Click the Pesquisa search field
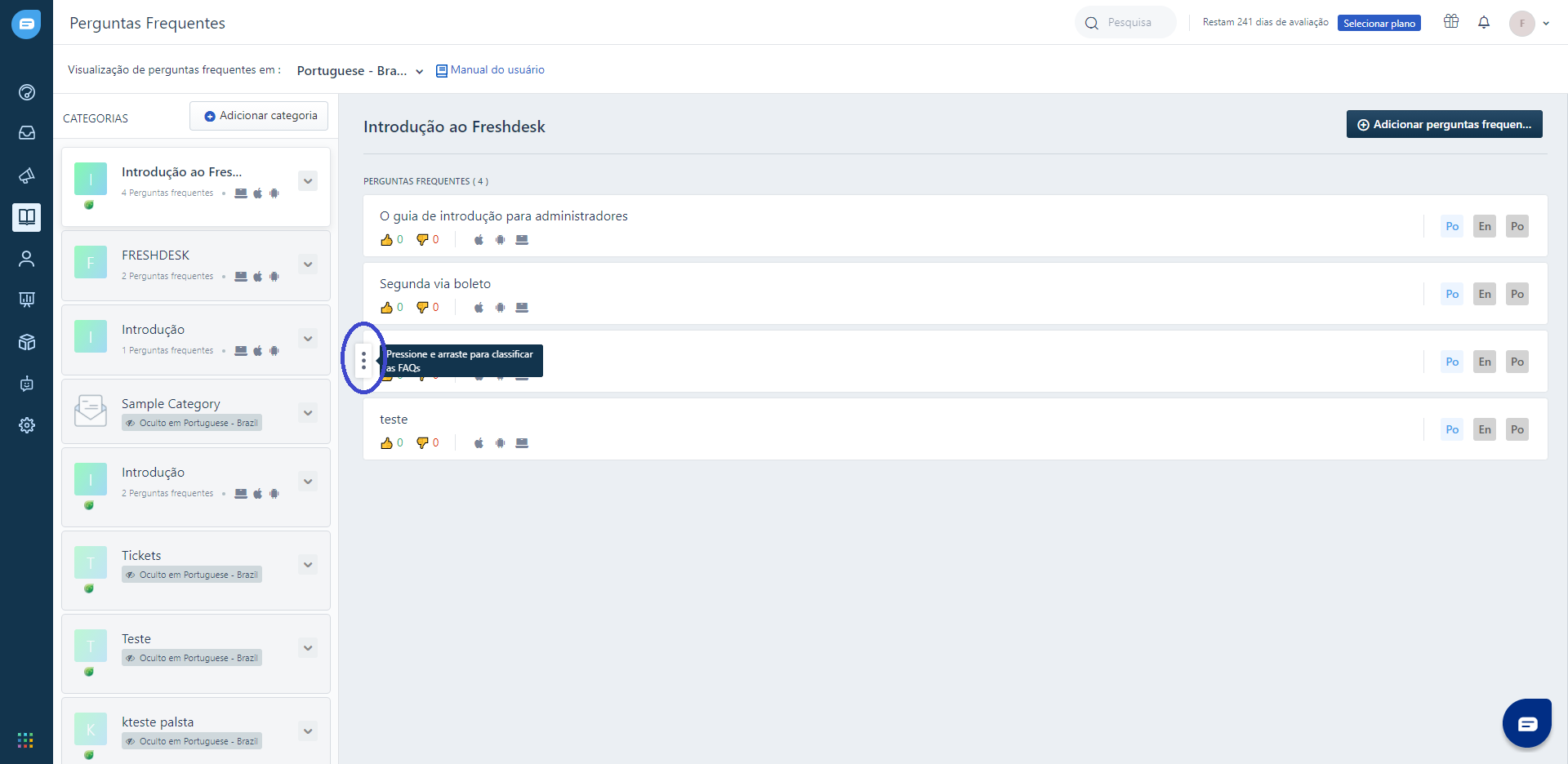Viewport: 1568px width, 764px height. click(1125, 23)
